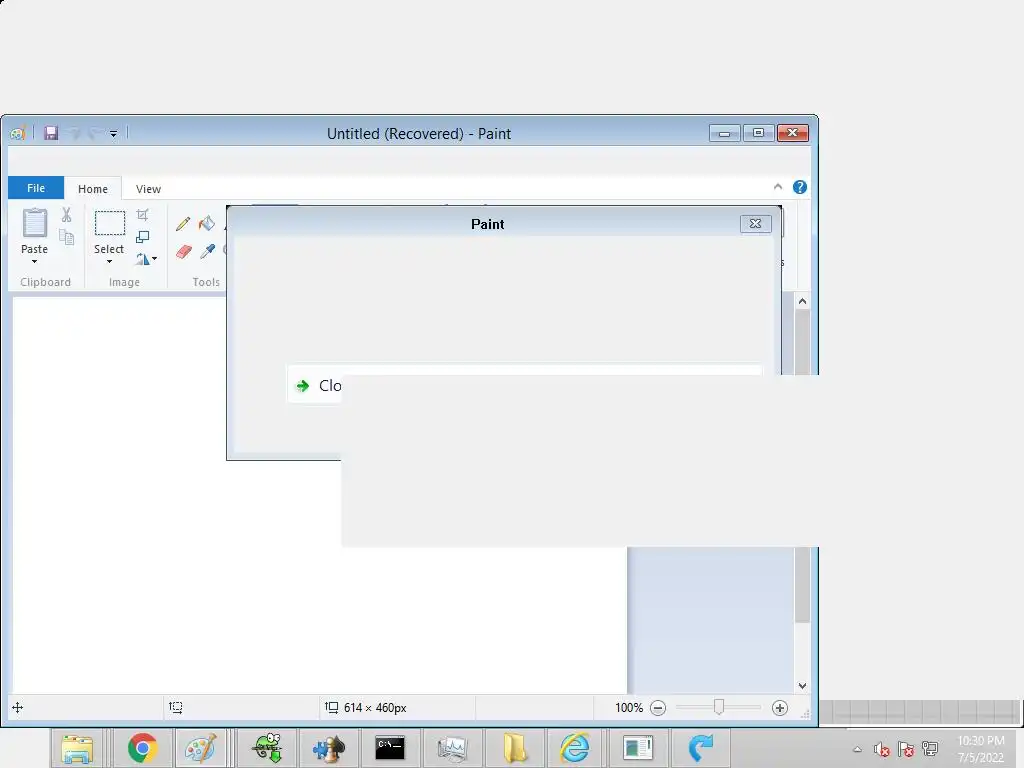The image size is (1024, 768).
Task: Switch to the Home ribbon tab
Action: click(93, 189)
